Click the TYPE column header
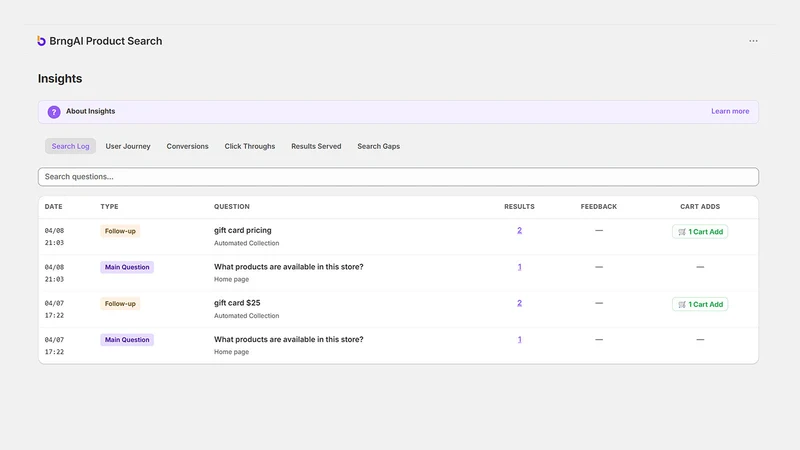The width and height of the screenshot is (800, 450). click(x=109, y=207)
